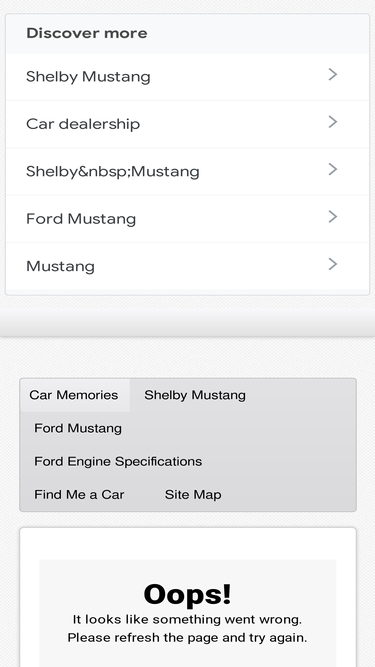
Task: Select the Shelby&nbsp;Mustang list entry text
Action: click(113, 171)
